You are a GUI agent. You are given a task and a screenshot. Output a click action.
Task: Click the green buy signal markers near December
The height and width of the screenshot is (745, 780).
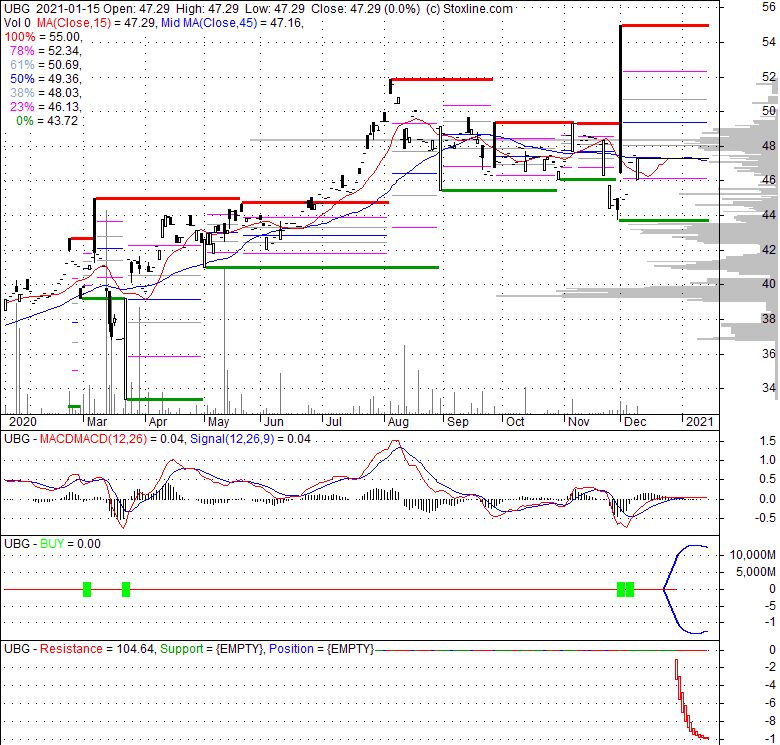point(625,589)
